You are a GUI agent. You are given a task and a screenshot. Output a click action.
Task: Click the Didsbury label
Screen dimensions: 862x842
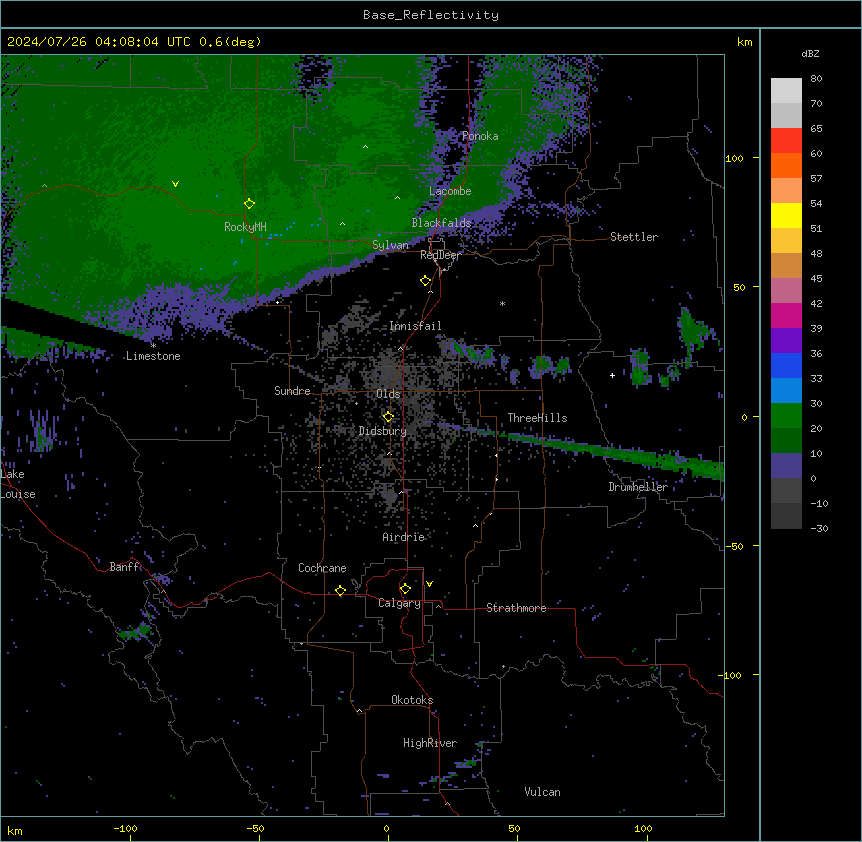coord(383,431)
